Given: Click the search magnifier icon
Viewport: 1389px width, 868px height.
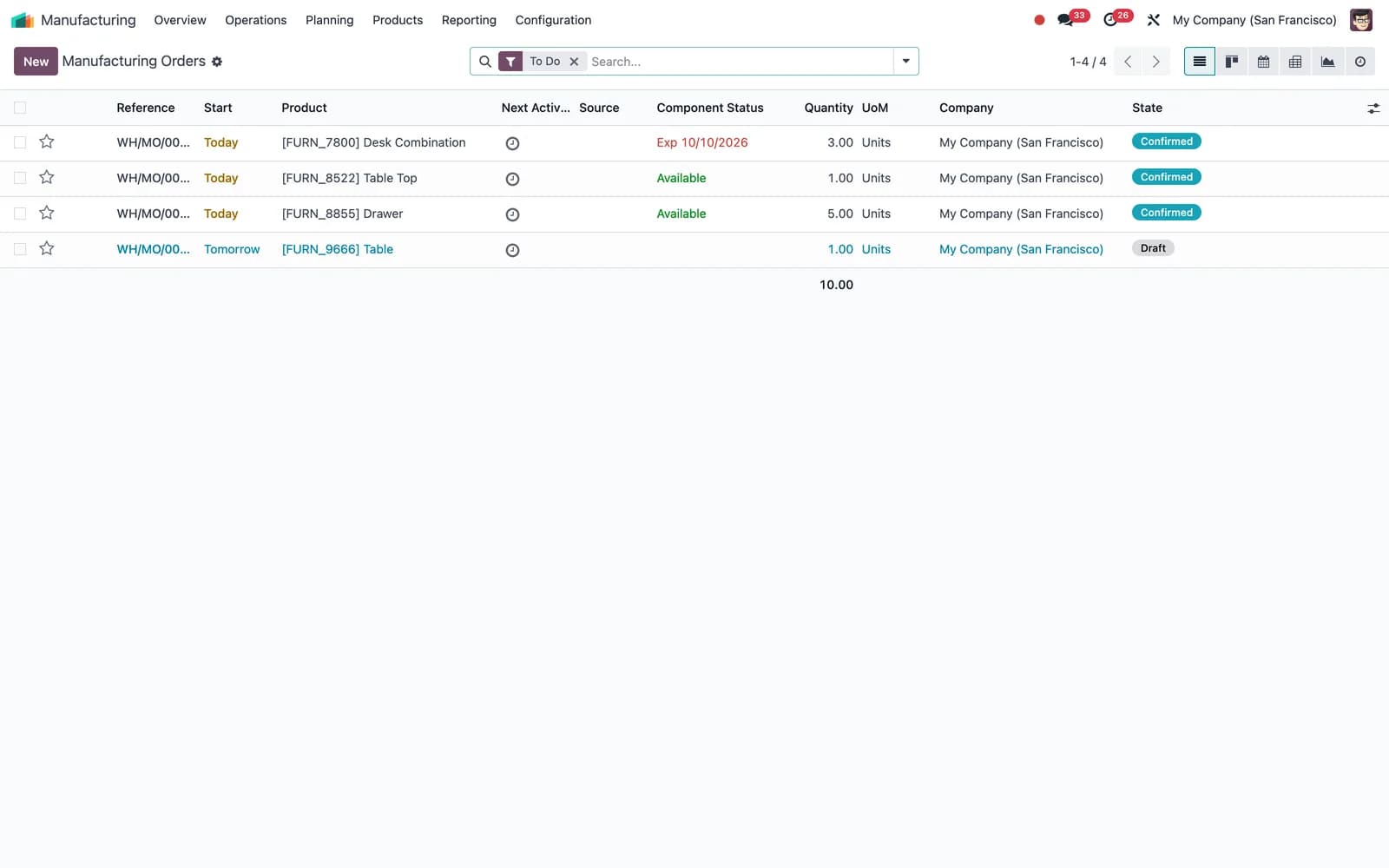Looking at the screenshot, I should 485,62.
